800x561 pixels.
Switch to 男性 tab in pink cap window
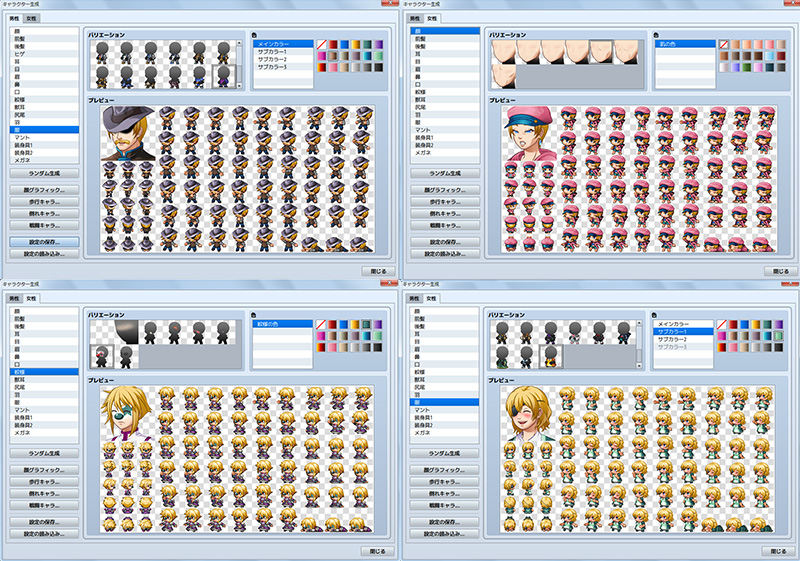point(415,18)
